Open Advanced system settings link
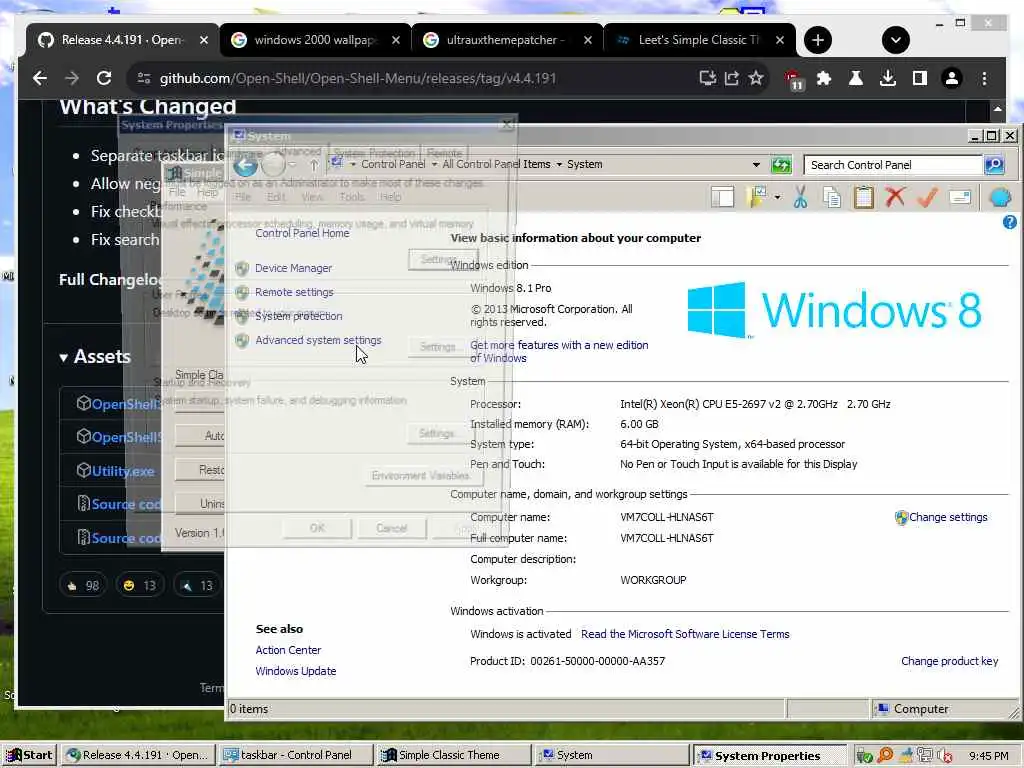 [x=318, y=340]
